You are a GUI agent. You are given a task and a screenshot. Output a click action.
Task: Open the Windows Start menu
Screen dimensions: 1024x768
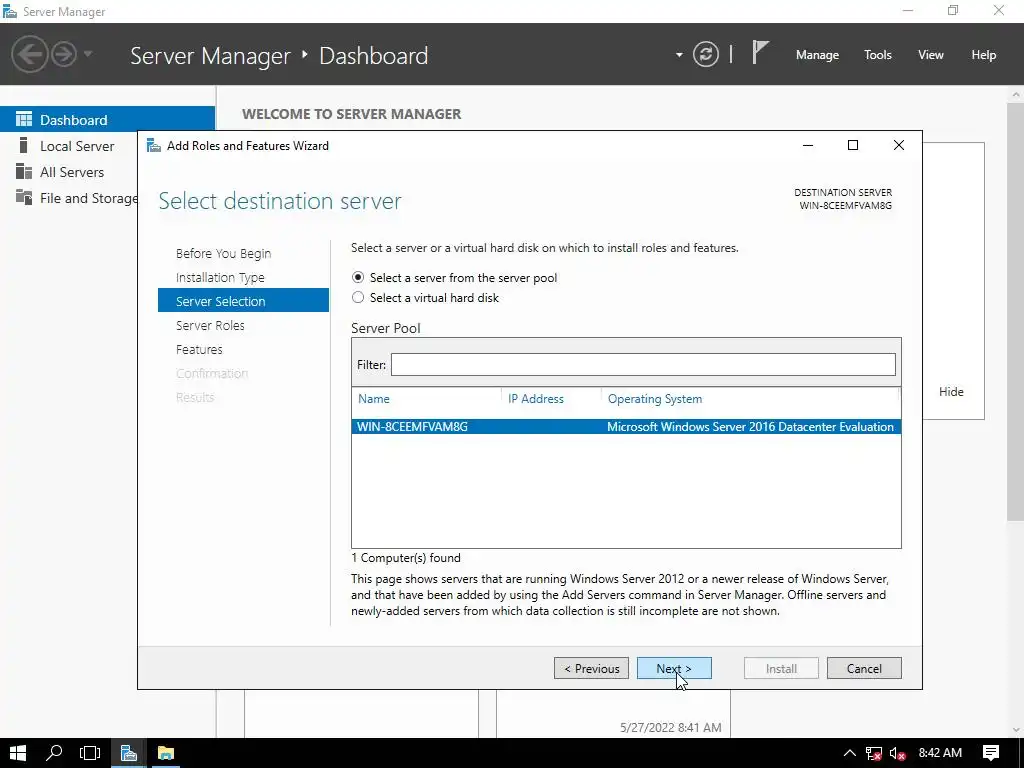[18, 753]
